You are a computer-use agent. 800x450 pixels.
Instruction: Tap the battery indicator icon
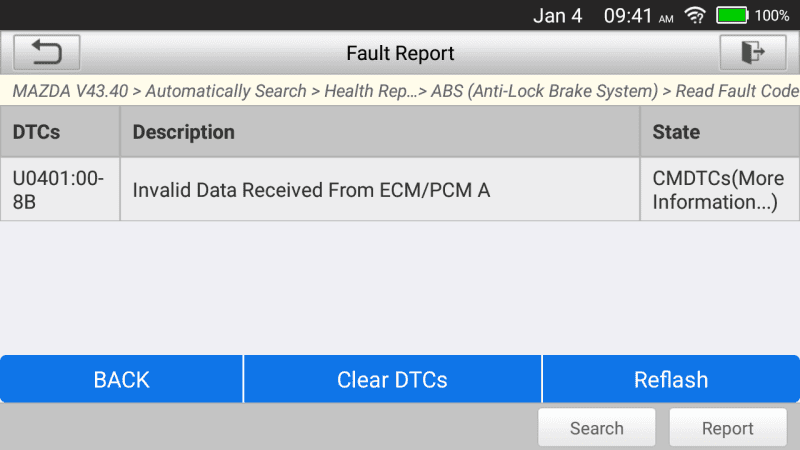point(732,15)
